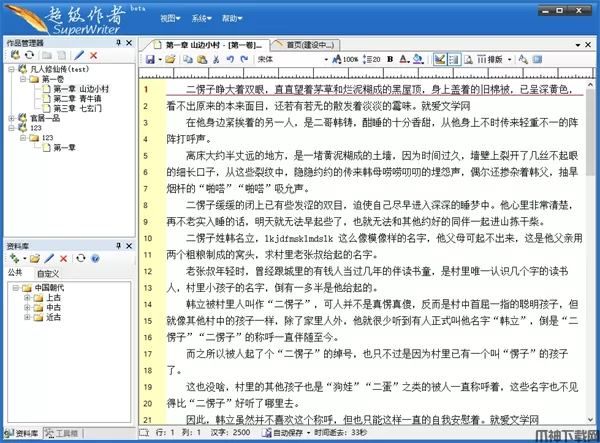Click the print preview magnifier icon

[468, 59]
